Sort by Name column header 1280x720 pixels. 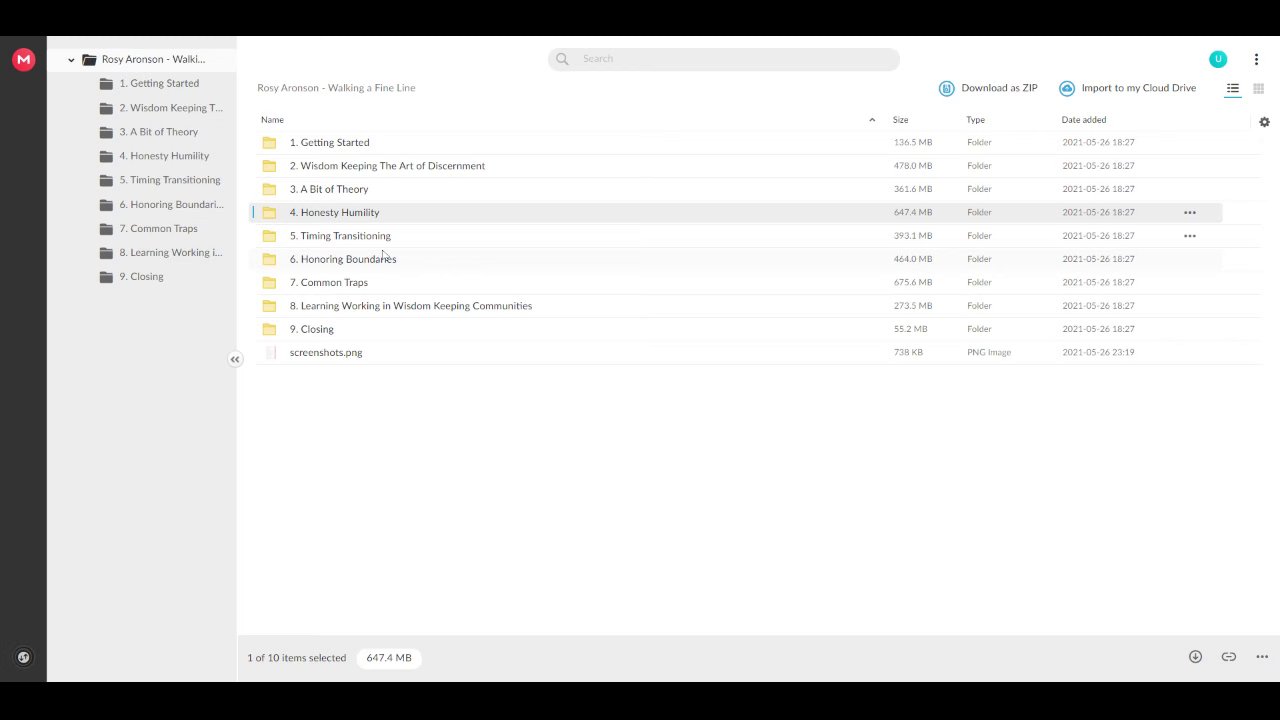coord(272,120)
